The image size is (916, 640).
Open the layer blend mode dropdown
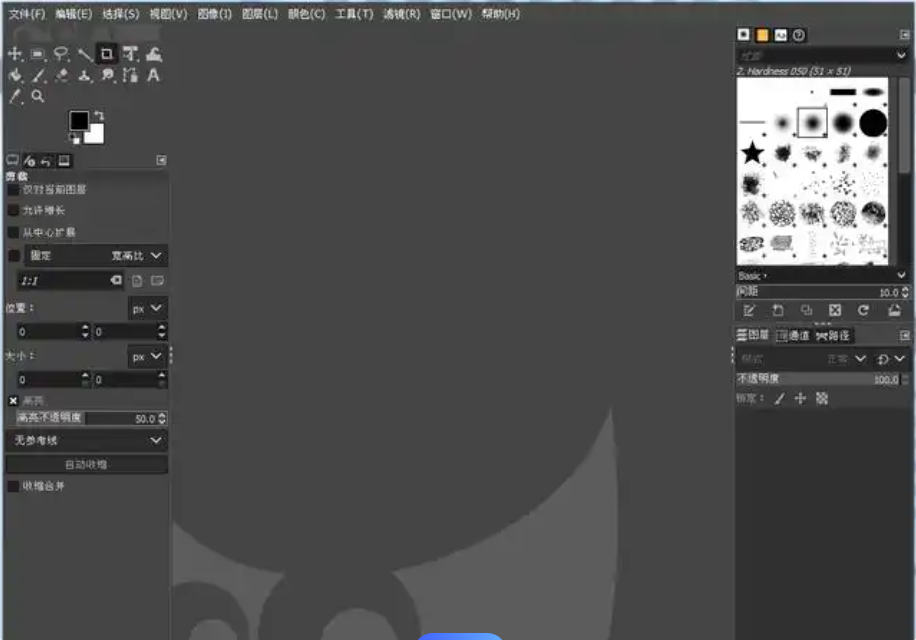(802, 359)
